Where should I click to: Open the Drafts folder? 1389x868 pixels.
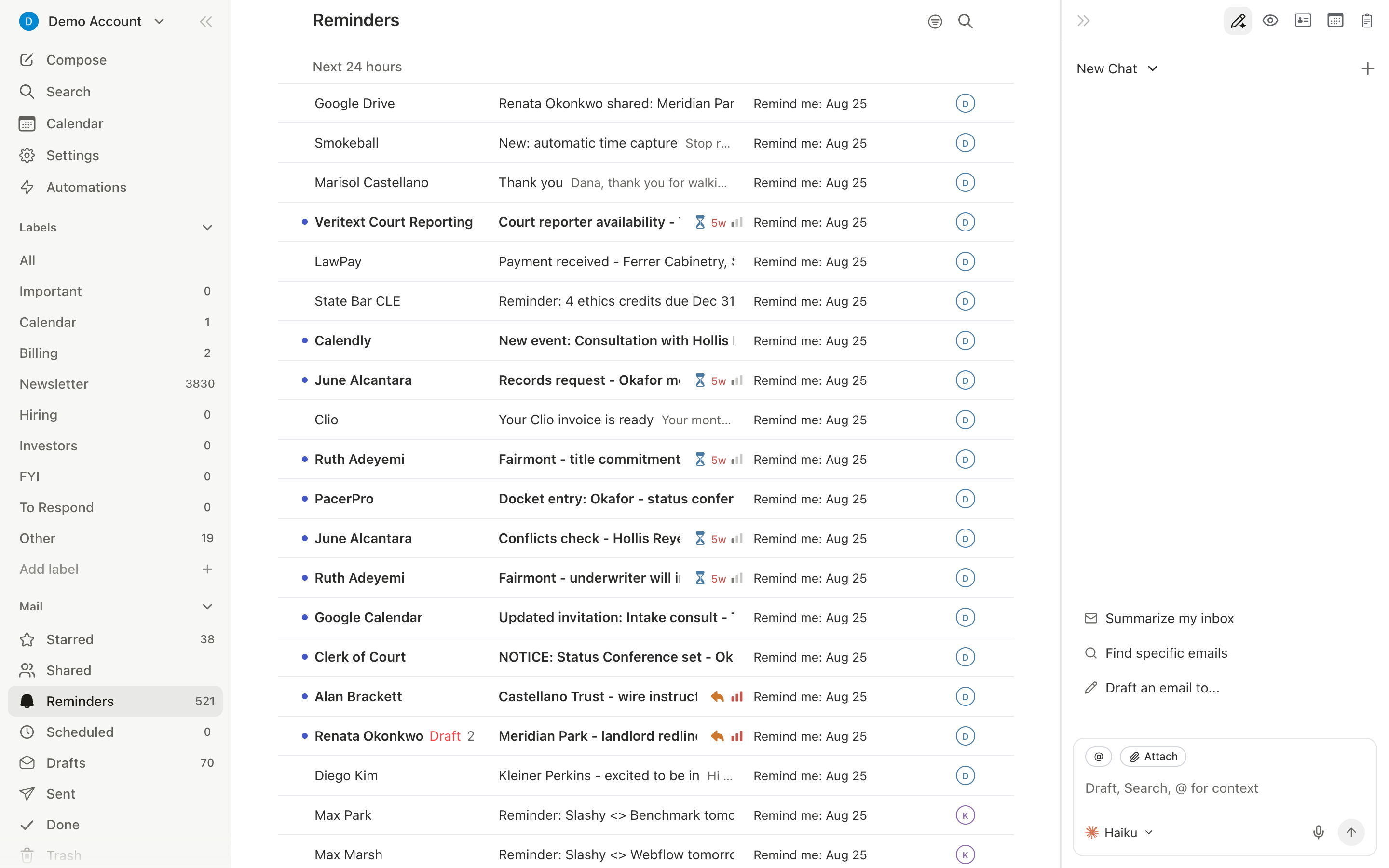(x=115, y=763)
